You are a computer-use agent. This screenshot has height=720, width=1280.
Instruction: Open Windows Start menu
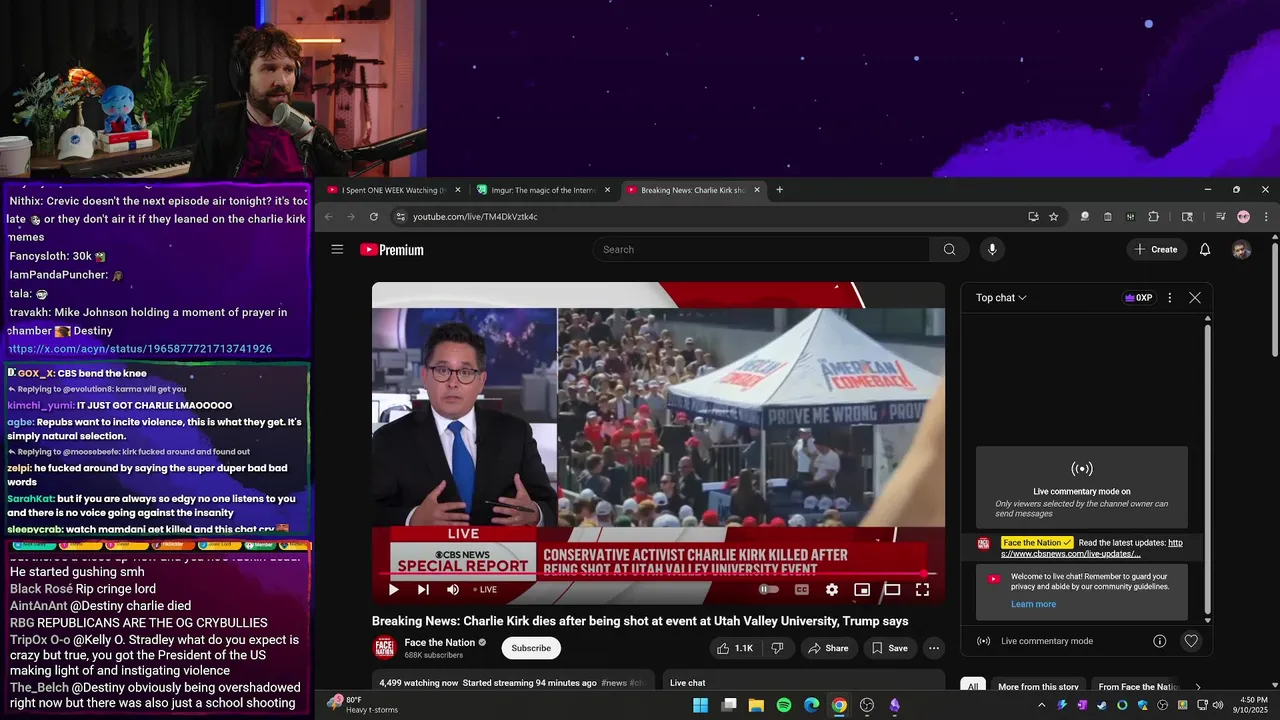701,705
